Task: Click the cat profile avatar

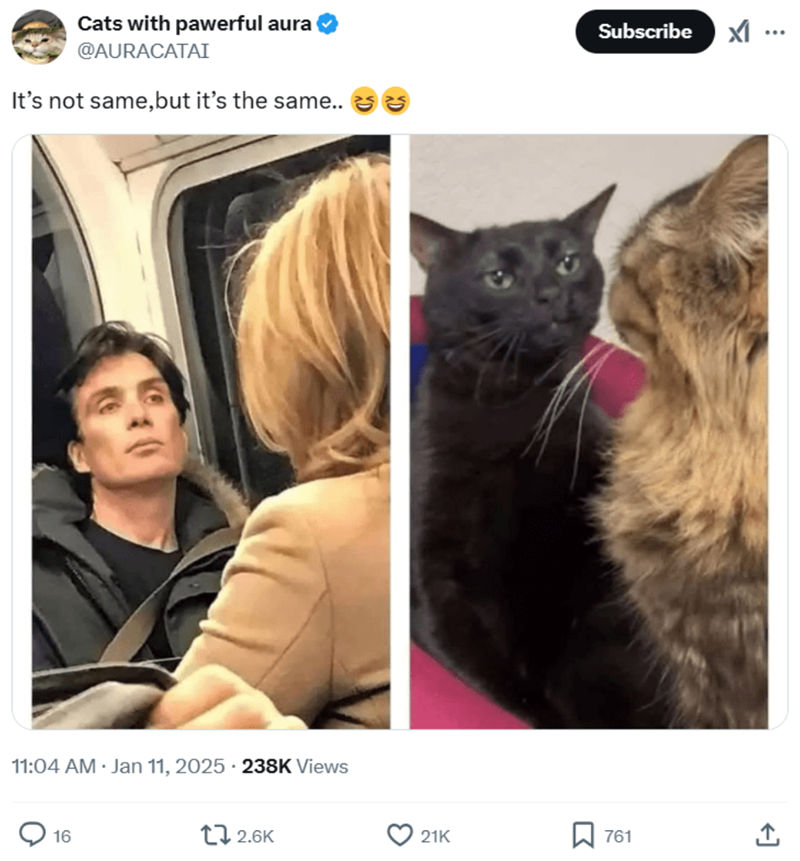Action: click(x=39, y=36)
